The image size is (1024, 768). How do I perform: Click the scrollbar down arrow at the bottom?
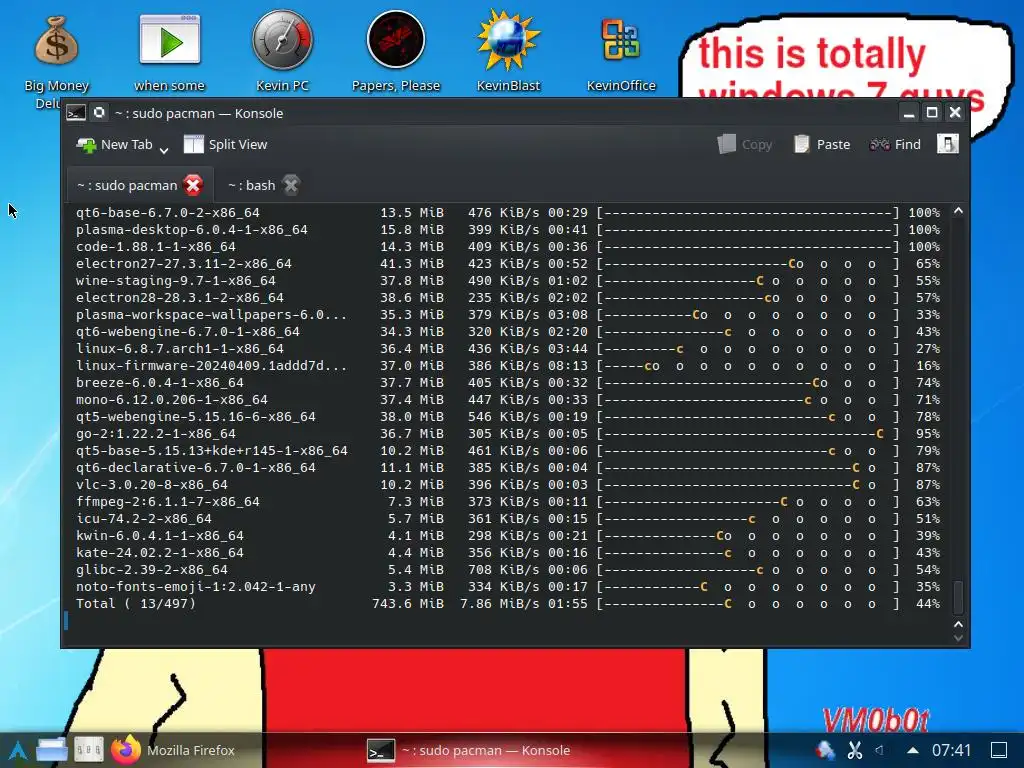958,638
